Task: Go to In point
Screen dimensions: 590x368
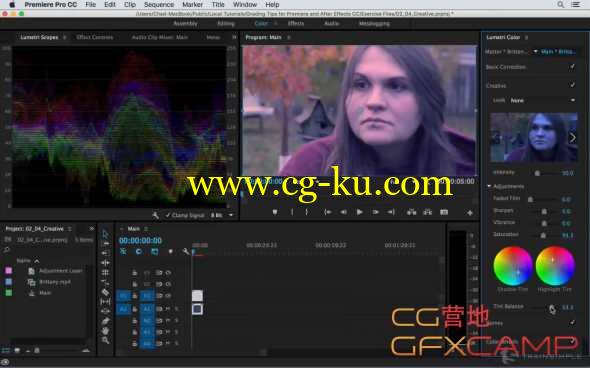Action: coord(328,212)
